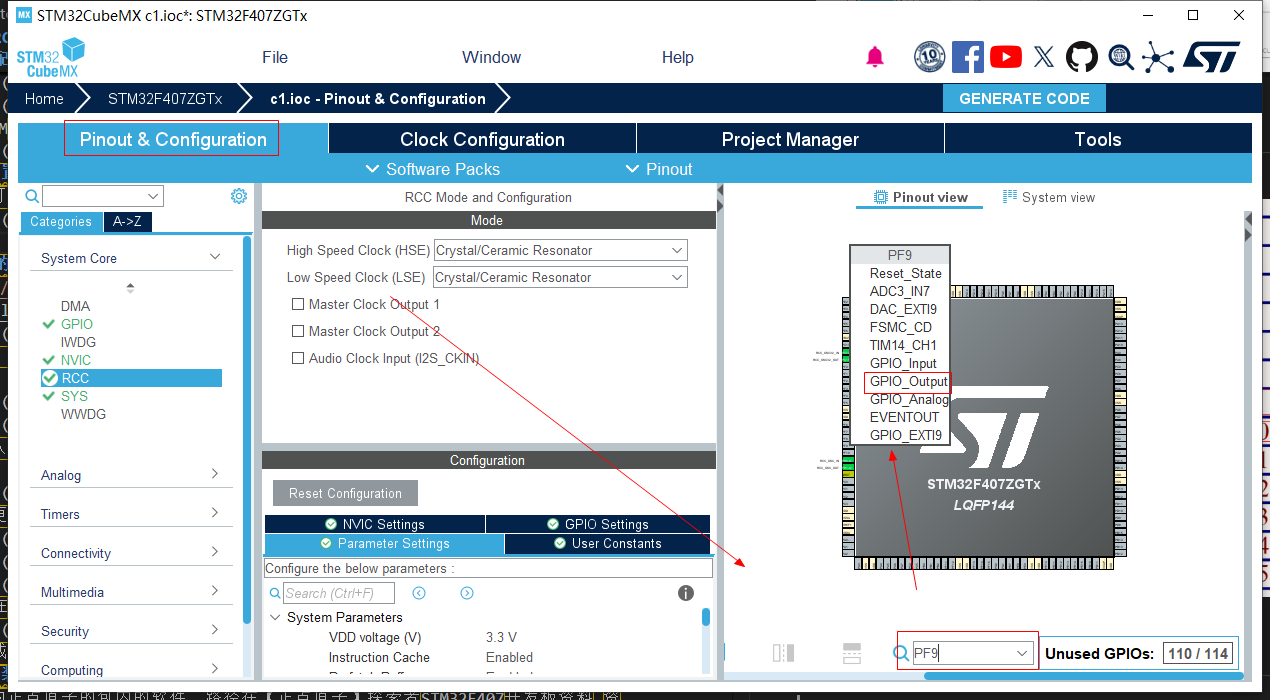Open the GPIO Settings tab
Image resolution: width=1270 pixels, height=700 pixels.
598,524
